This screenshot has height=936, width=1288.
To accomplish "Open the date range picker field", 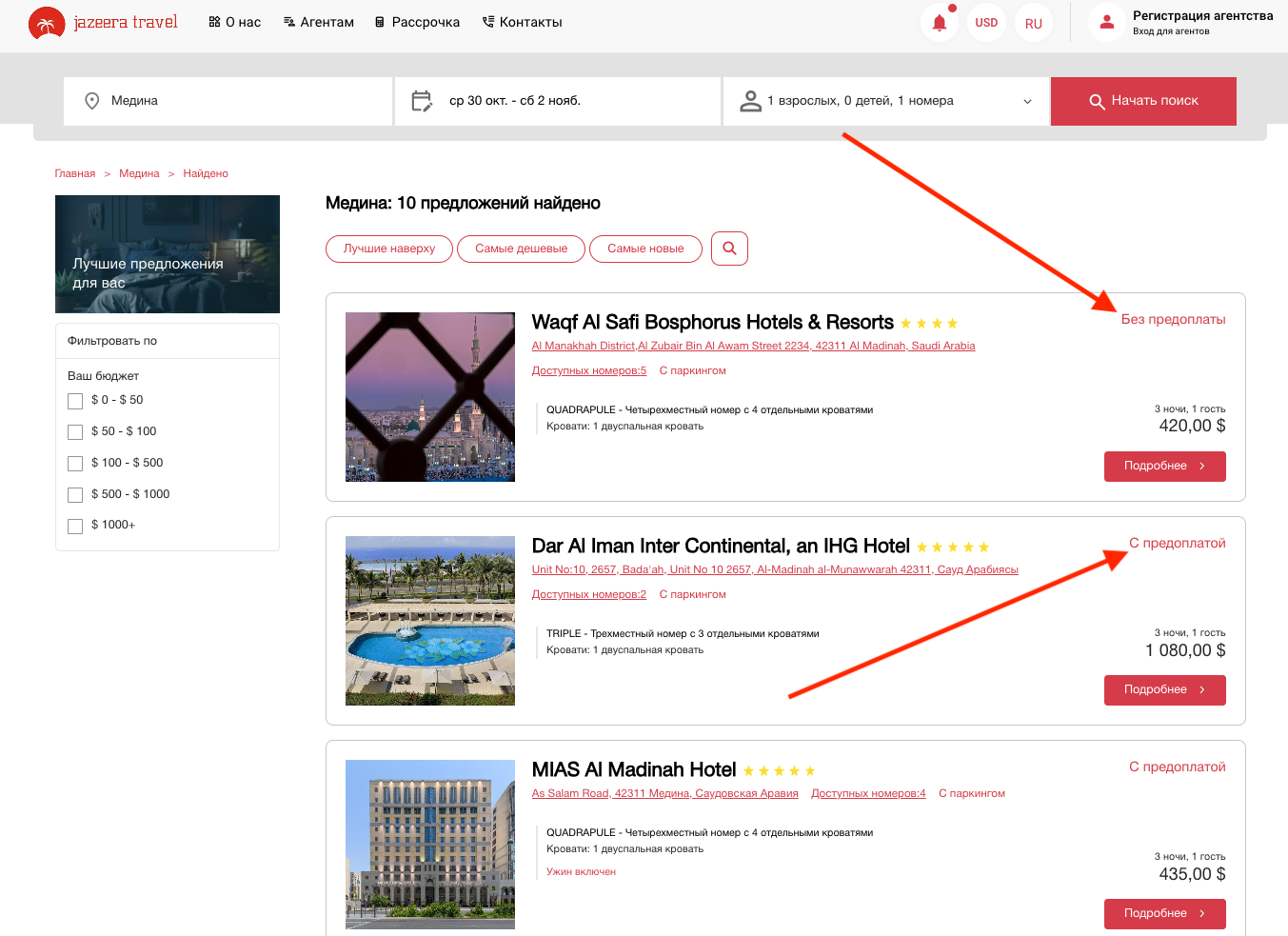I will pos(557,101).
